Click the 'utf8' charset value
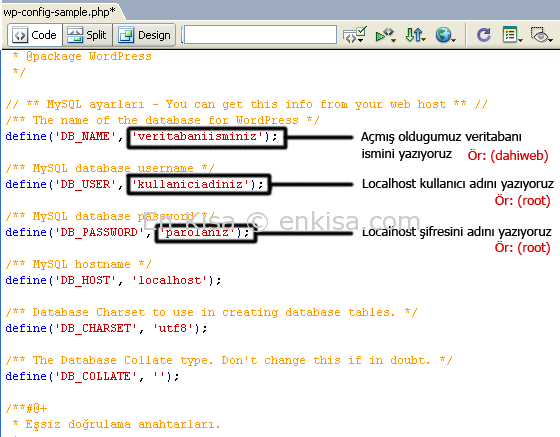This screenshot has height=437, width=560. (x=173, y=328)
